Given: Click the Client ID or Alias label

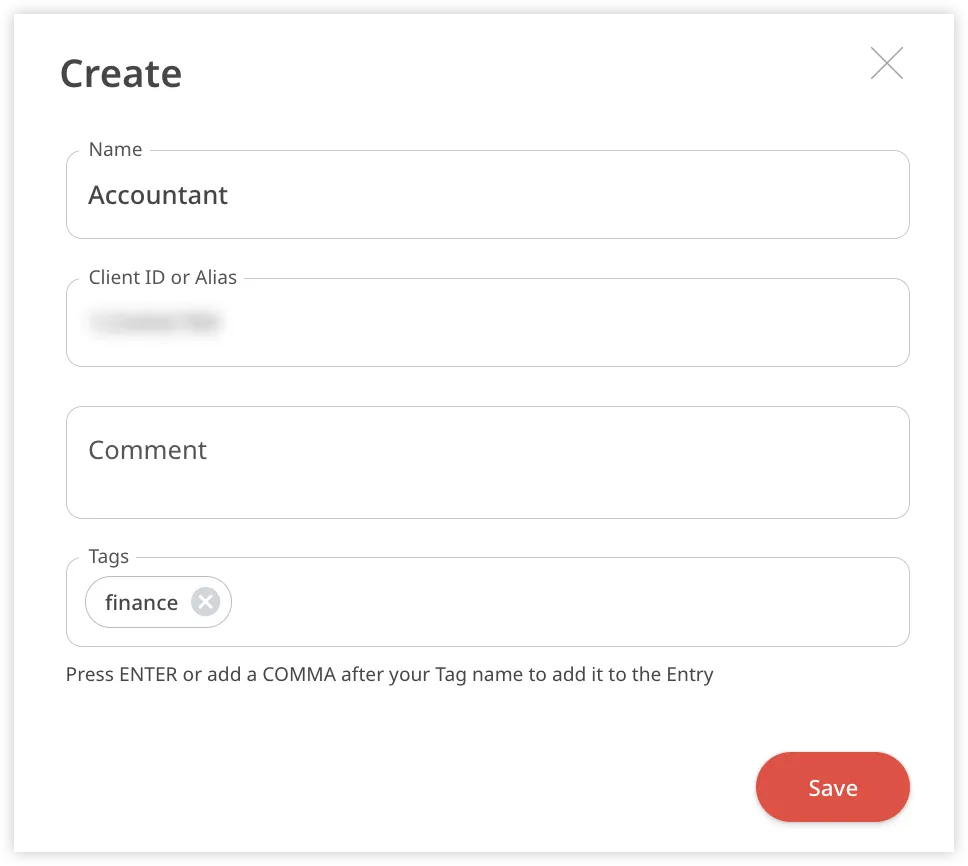Looking at the screenshot, I should pyautogui.click(x=162, y=278).
